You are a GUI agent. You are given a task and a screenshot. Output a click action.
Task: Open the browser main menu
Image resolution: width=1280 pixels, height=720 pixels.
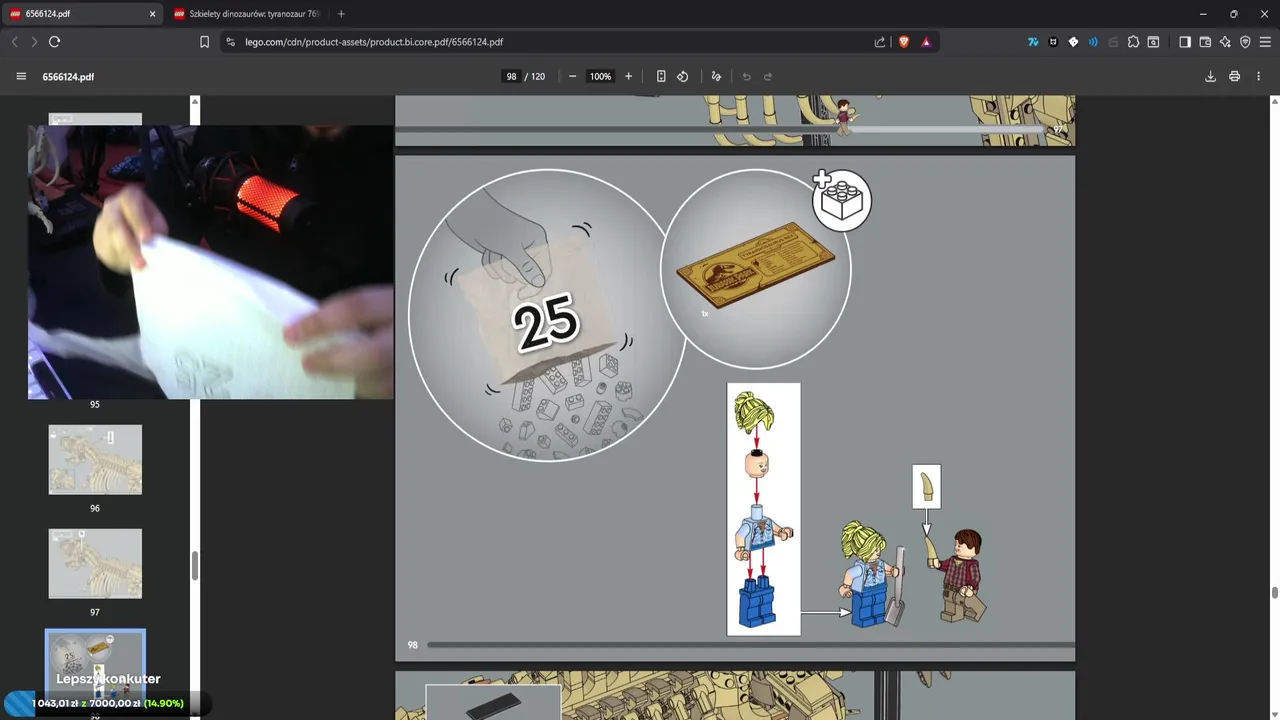[1266, 42]
